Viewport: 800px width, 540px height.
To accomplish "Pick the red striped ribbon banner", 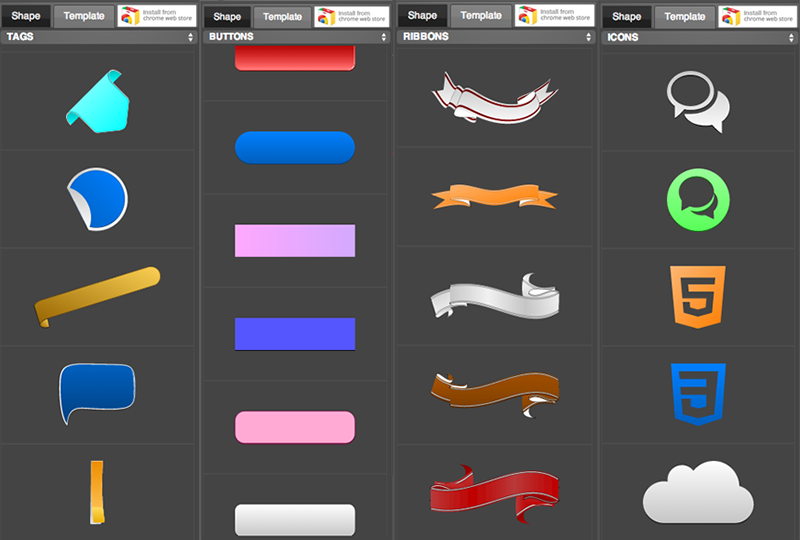I will point(494,490).
